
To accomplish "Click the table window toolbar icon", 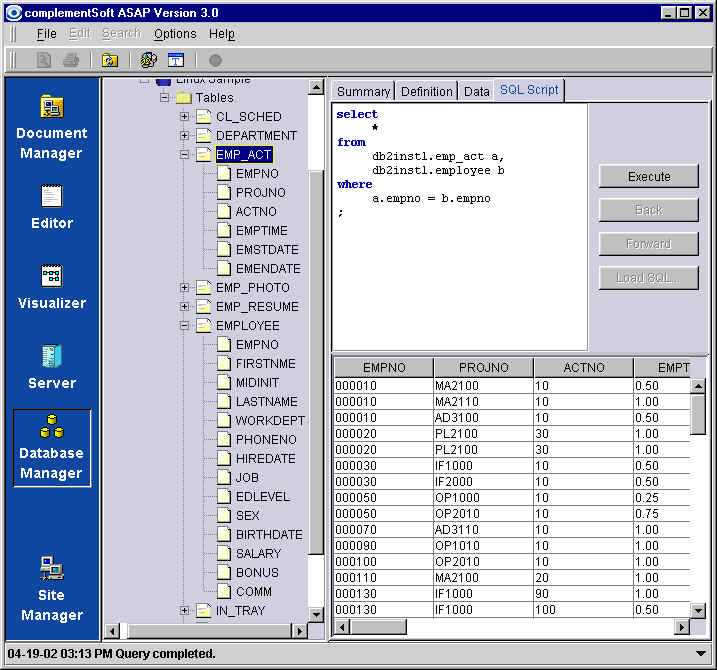I will click(x=176, y=60).
